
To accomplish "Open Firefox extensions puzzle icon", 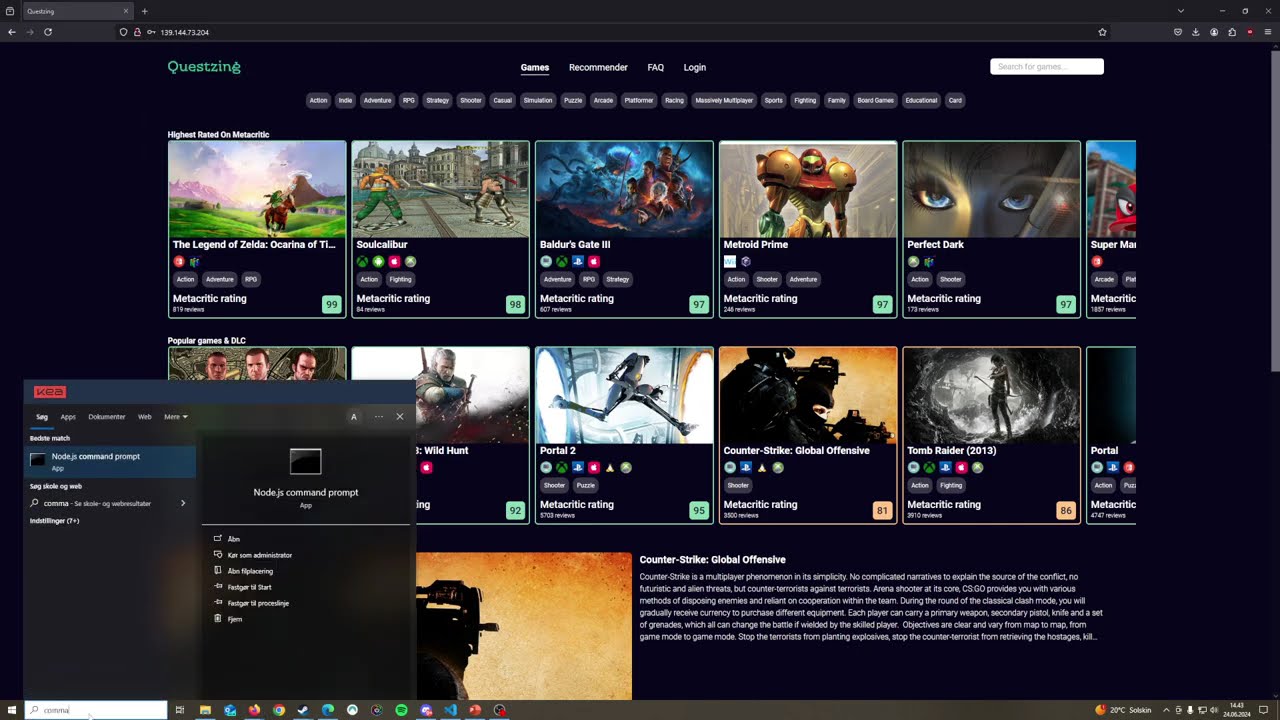I will click(1232, 32).
